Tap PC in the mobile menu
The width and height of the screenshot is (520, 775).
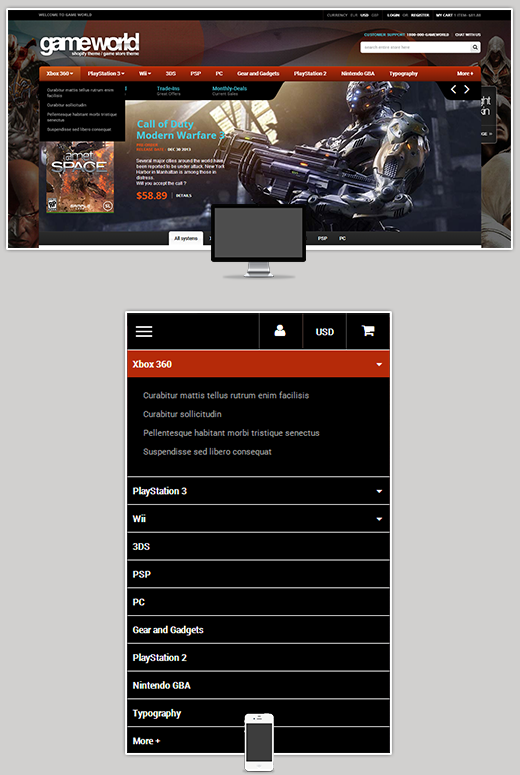click(x=258, y=602)
